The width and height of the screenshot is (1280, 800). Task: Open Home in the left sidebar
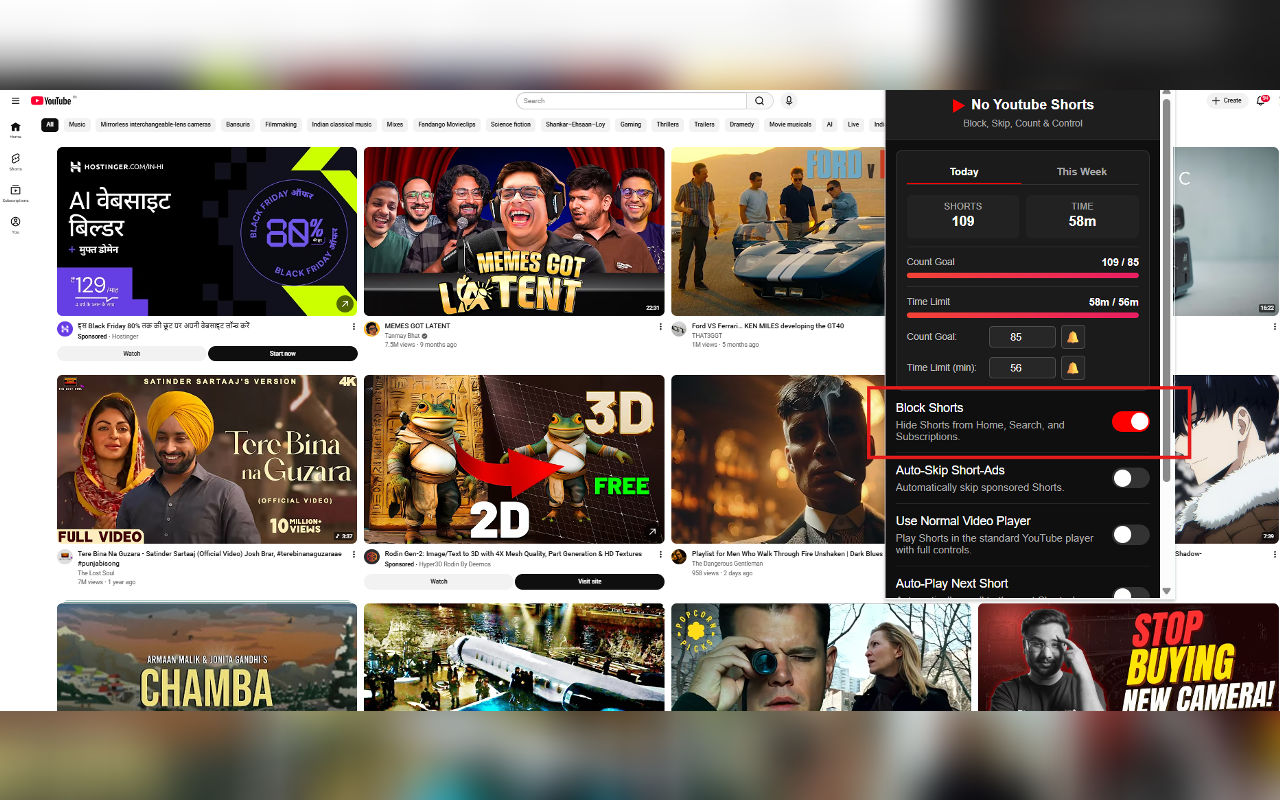pyautogui.click(x=15, y=130)
